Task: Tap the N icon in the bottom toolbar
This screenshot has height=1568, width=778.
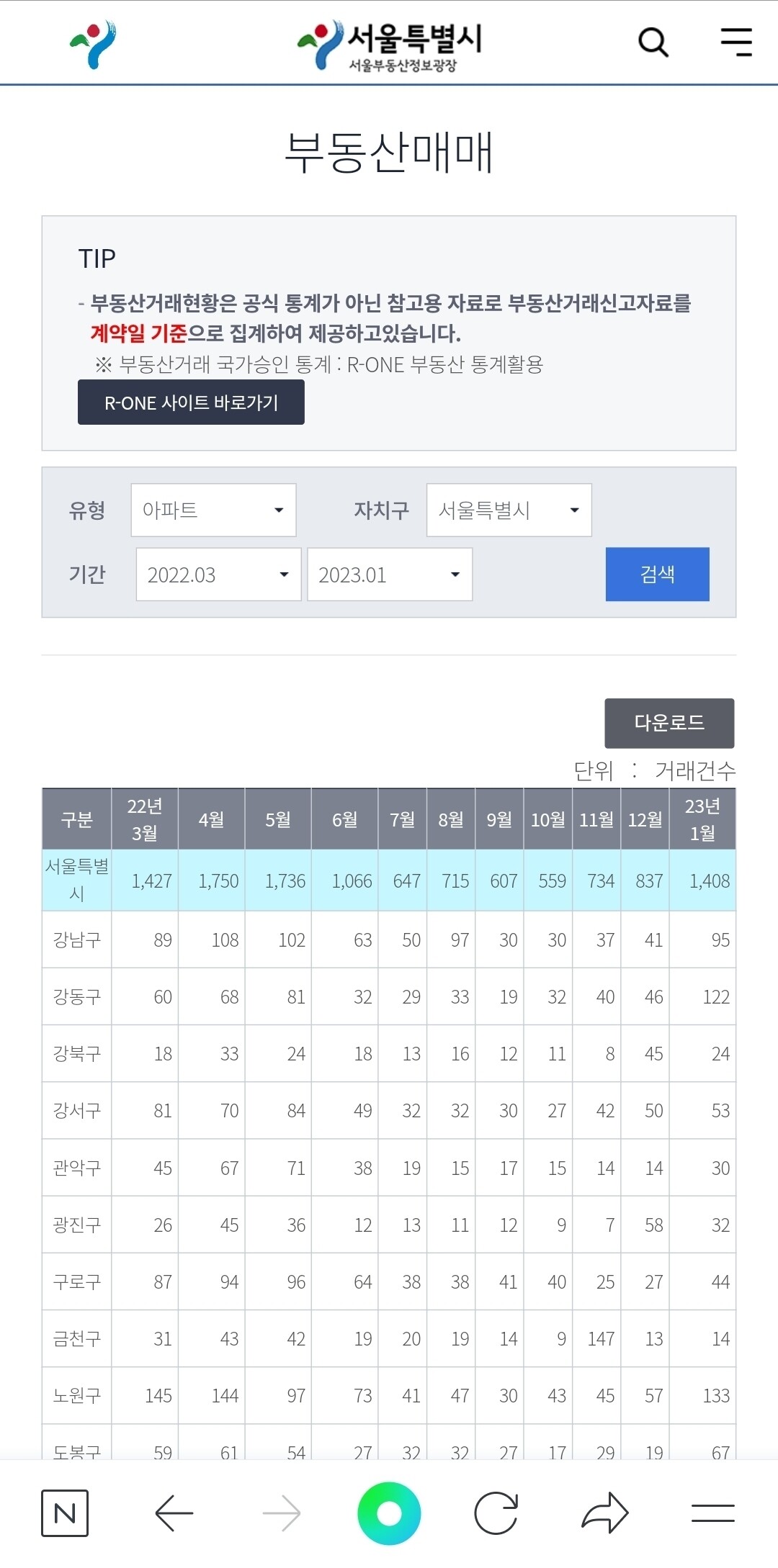Action: coord(65,1513)
